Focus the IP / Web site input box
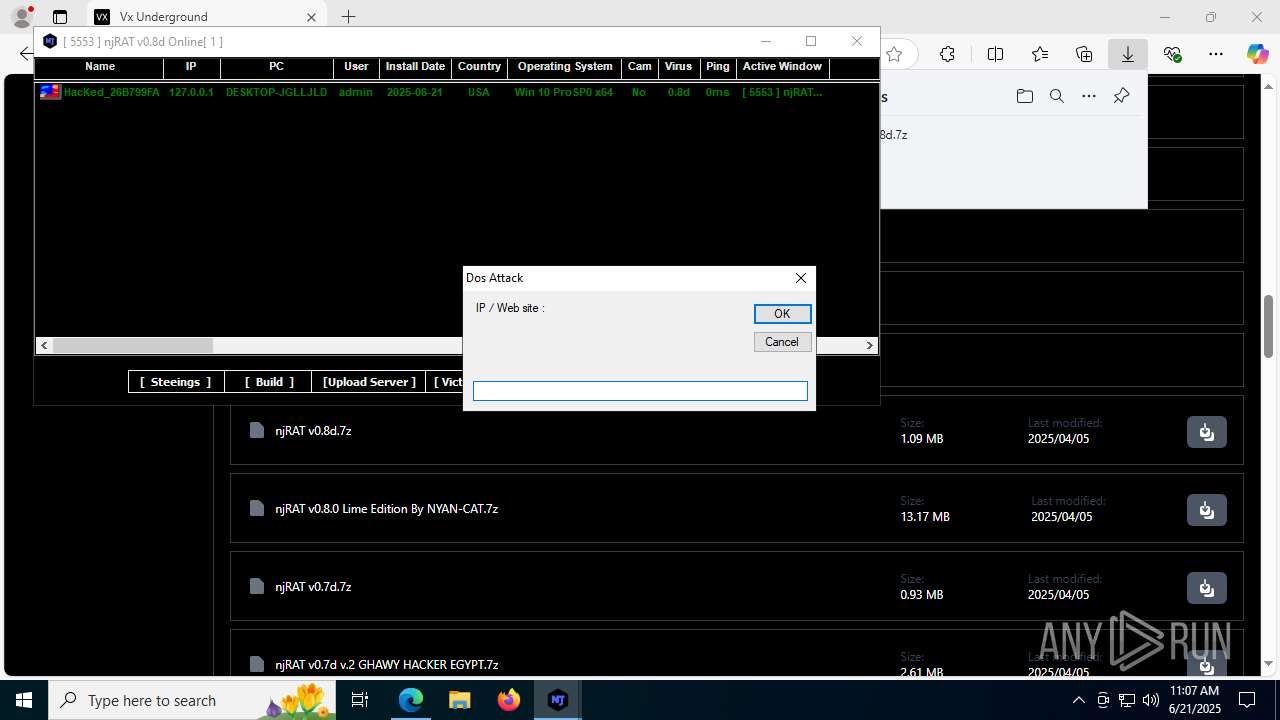The image size is (1280, 720). [x=640, y=391]
